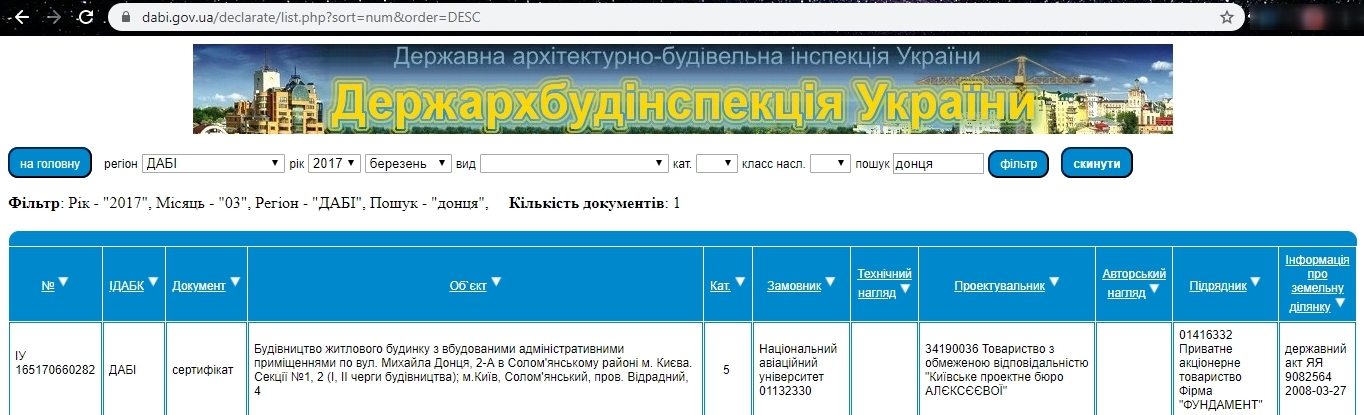1364x415 pixels.
Task: Open the кат. category dropdown
Action: [717, 163]
